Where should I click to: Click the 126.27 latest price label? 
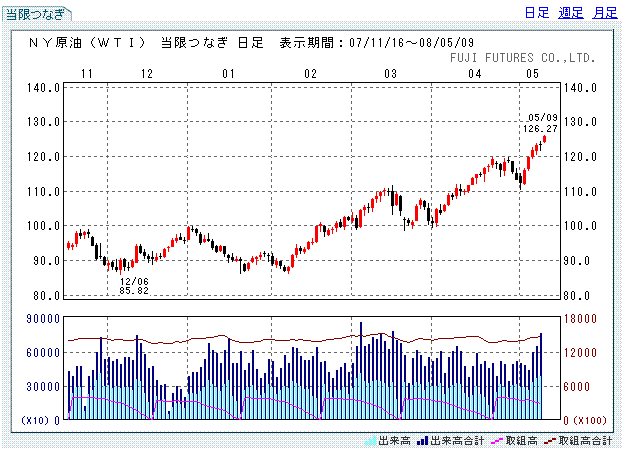coord(540,129)
